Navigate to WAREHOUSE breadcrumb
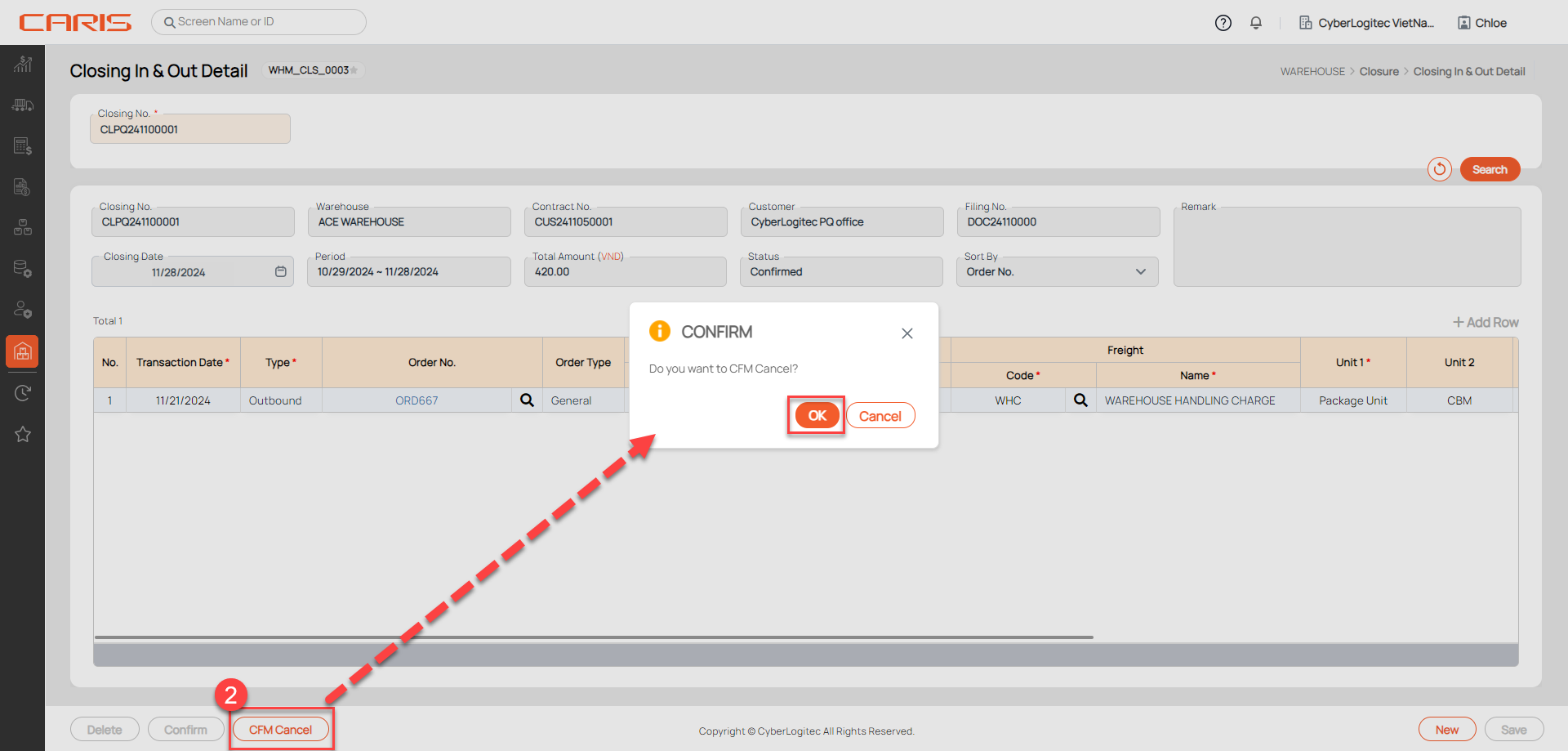This screenshot has height=751, width=1568. pos(1312,72)
